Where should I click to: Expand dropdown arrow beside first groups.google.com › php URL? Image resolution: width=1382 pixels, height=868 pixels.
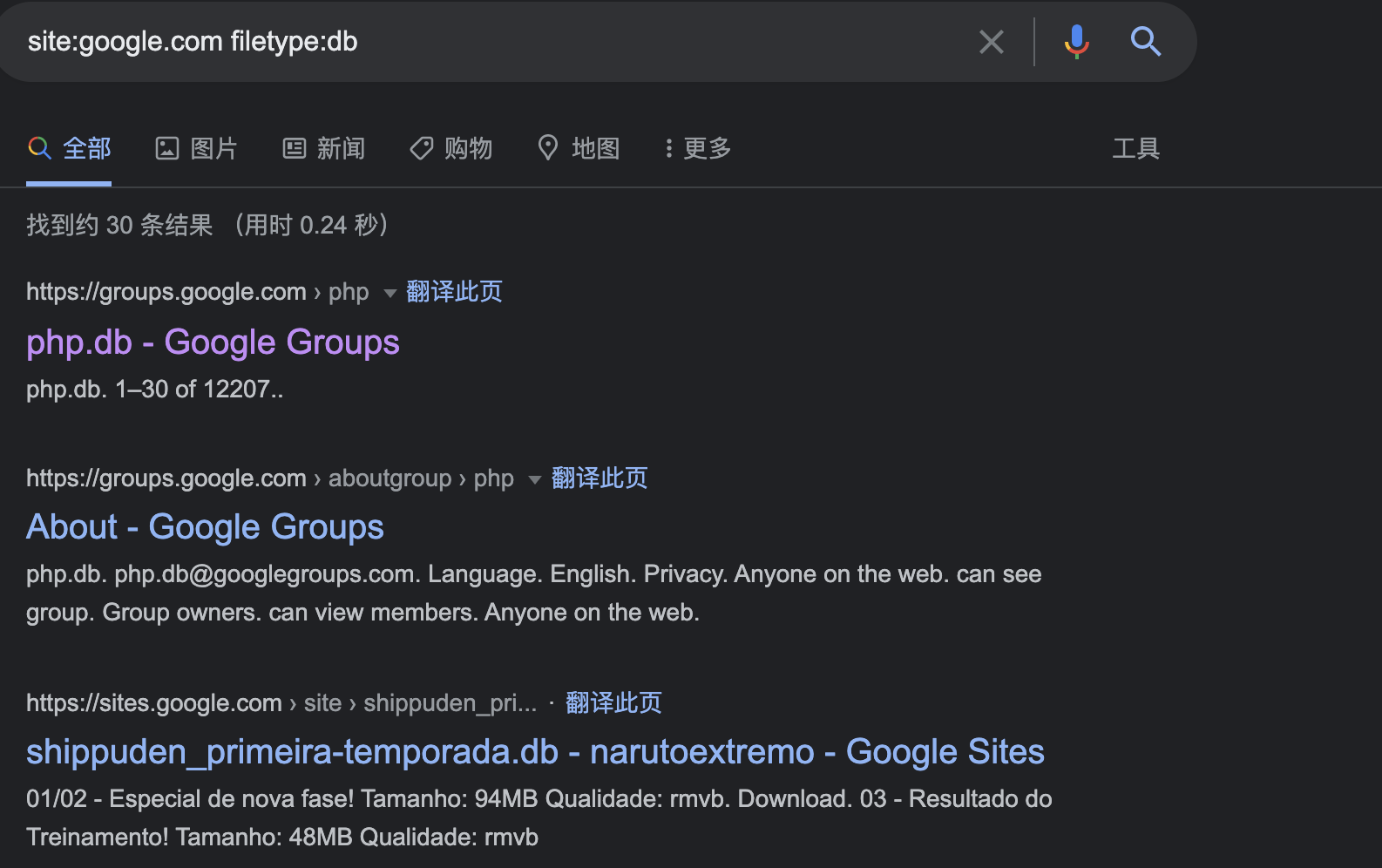390,293
